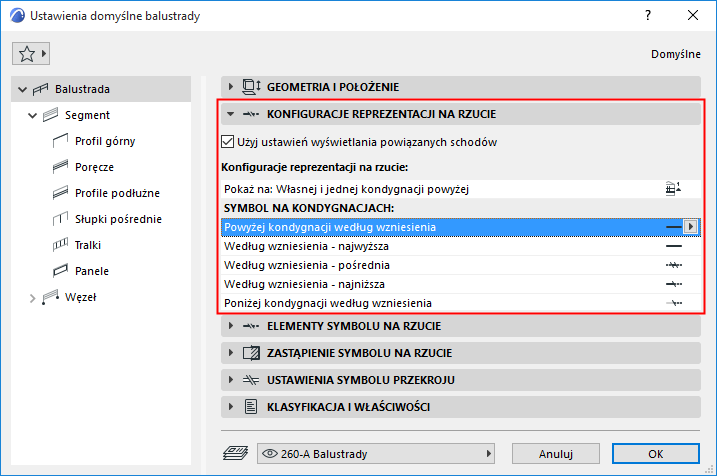Viewport: 717px width, 476px height.
Task: Expand the Ustawienia symbolu przekroju panel
Action: [x=230, y=380]
